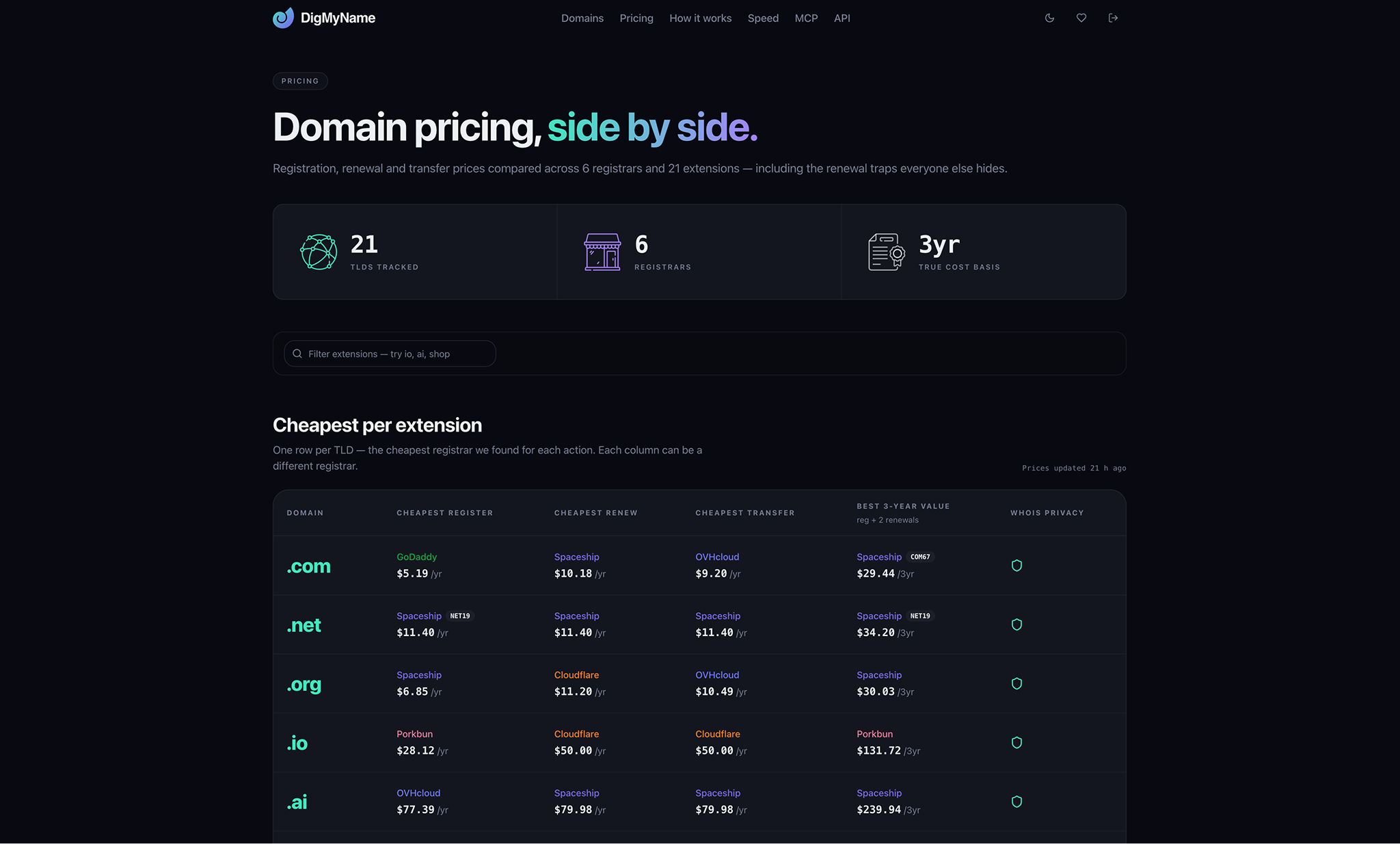Open the .ai domain row link

coord(297,802)
